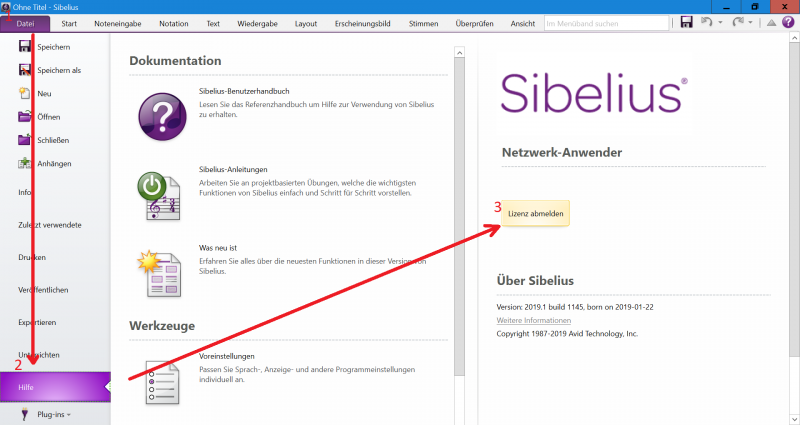Open the redo history dropdown arrow

coord(751,22)
